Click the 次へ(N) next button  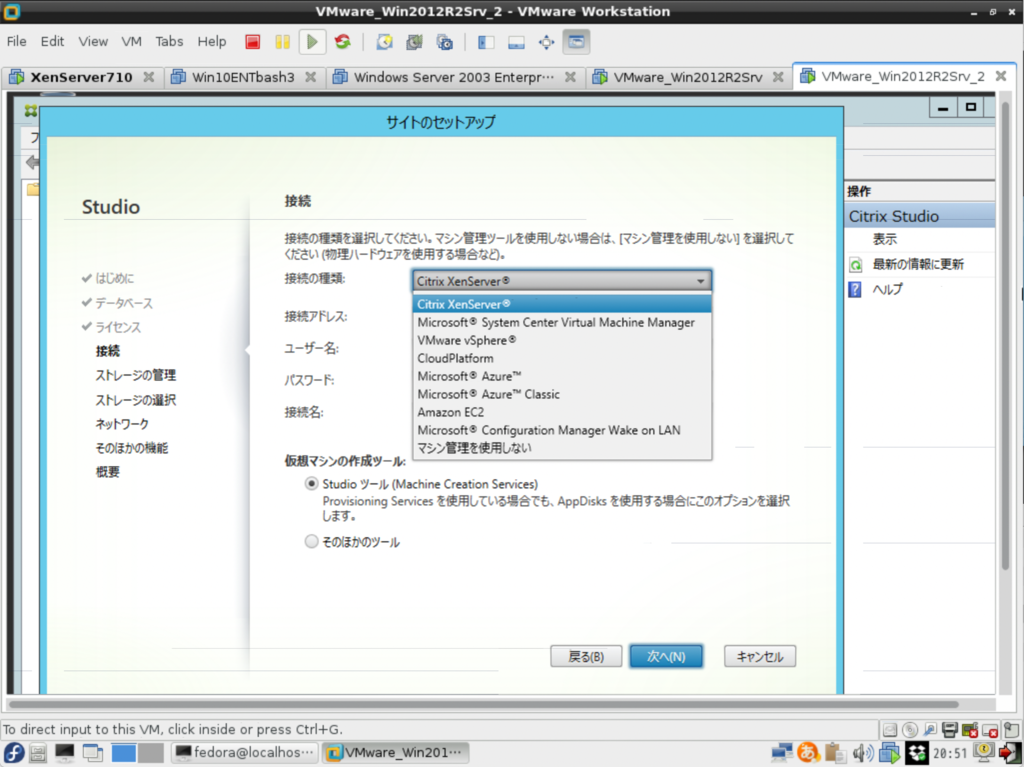[665, 656]
